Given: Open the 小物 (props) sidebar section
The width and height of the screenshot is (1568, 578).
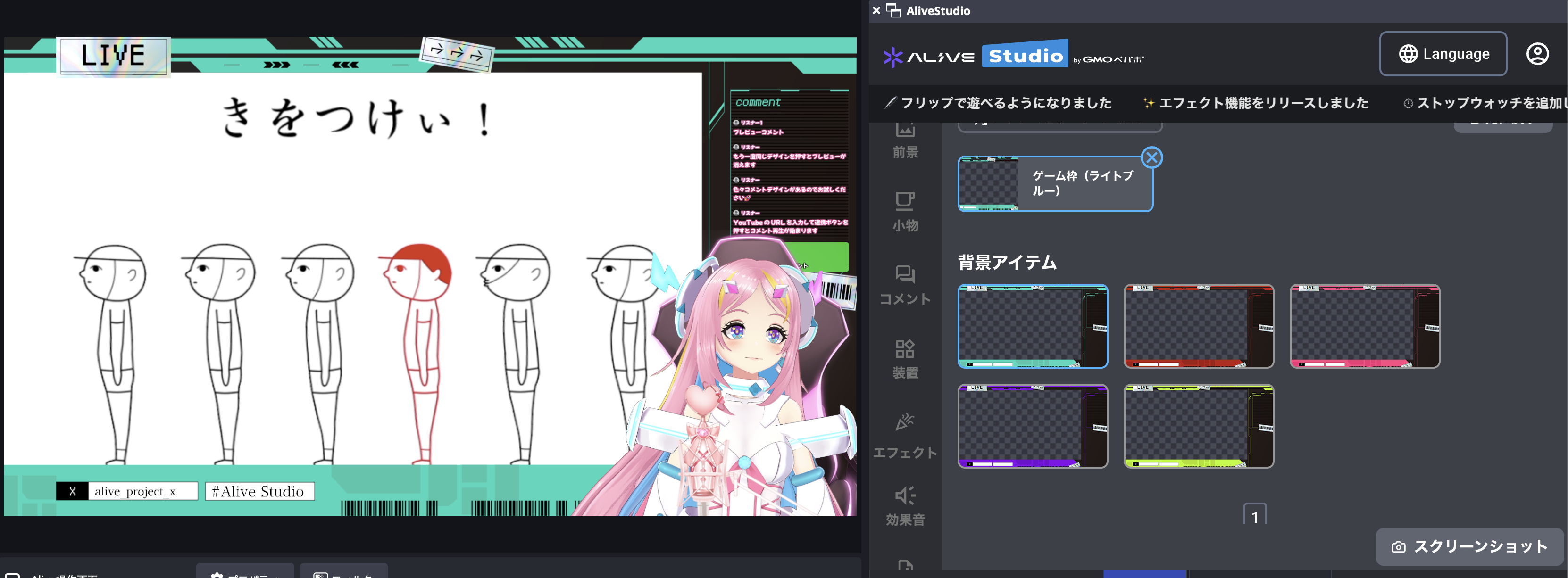Looking at the screenshot, I should tap(905, 211).
